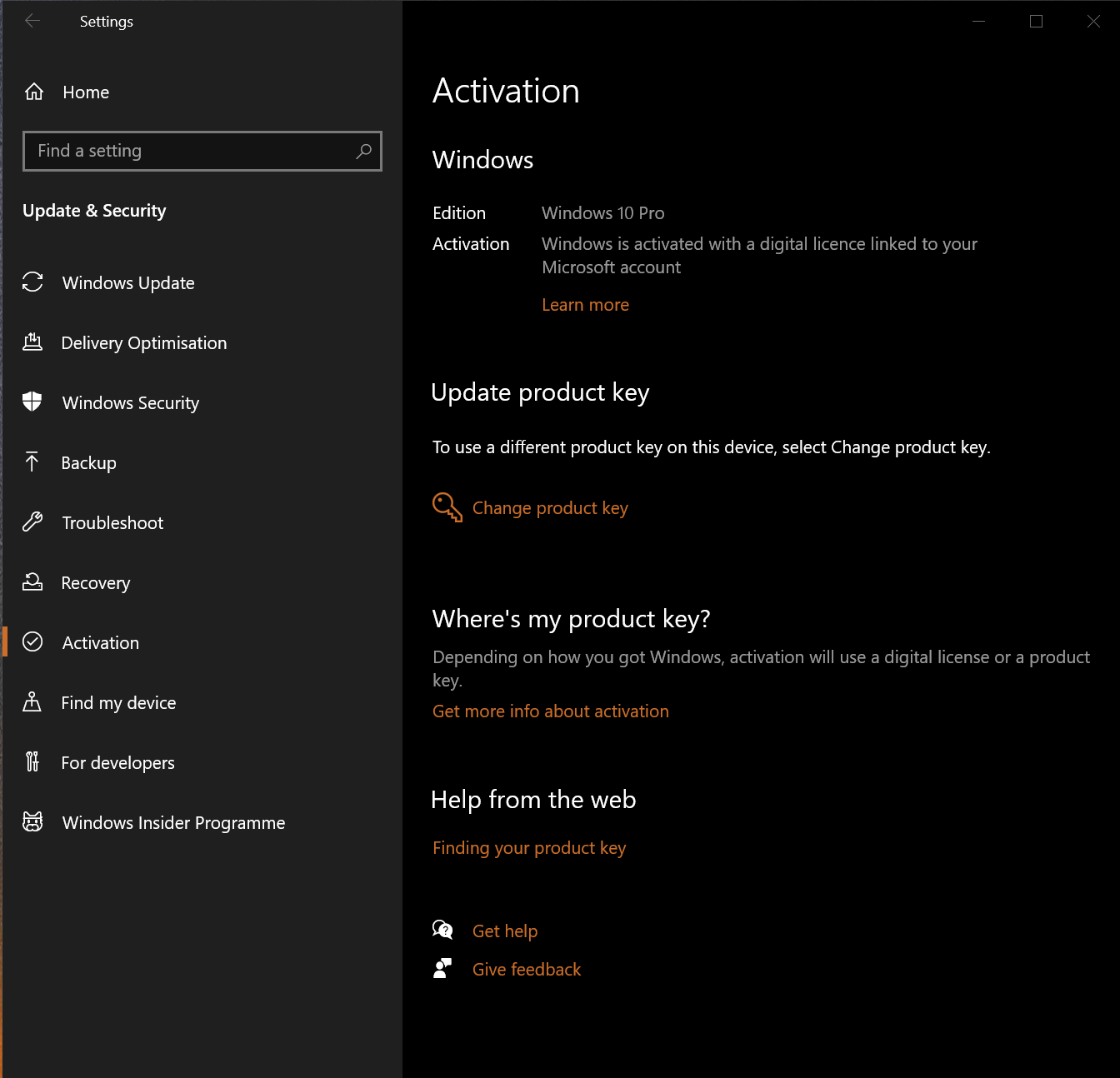Click the Troubleshoot wrench icon
The width and height of the screenshot is (1120, 1078).
(x=32, y=522)
